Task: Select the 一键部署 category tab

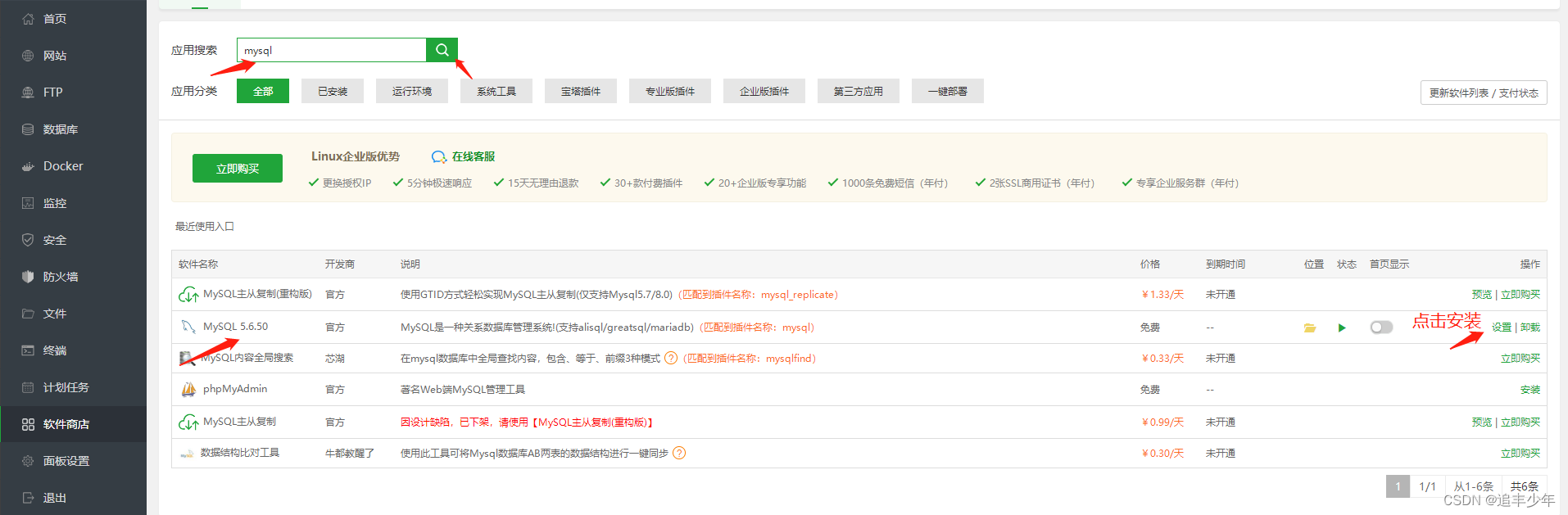Action: tap(948, 91)
